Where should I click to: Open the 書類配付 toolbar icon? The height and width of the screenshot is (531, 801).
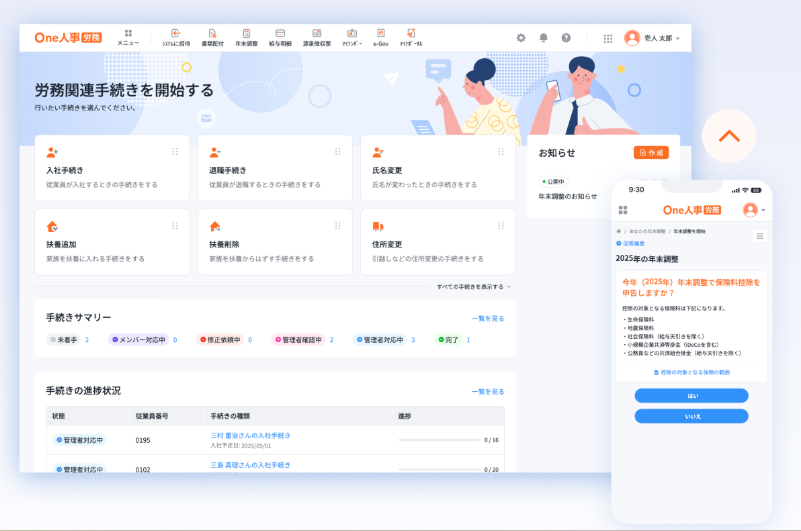[x=213, y=38]
